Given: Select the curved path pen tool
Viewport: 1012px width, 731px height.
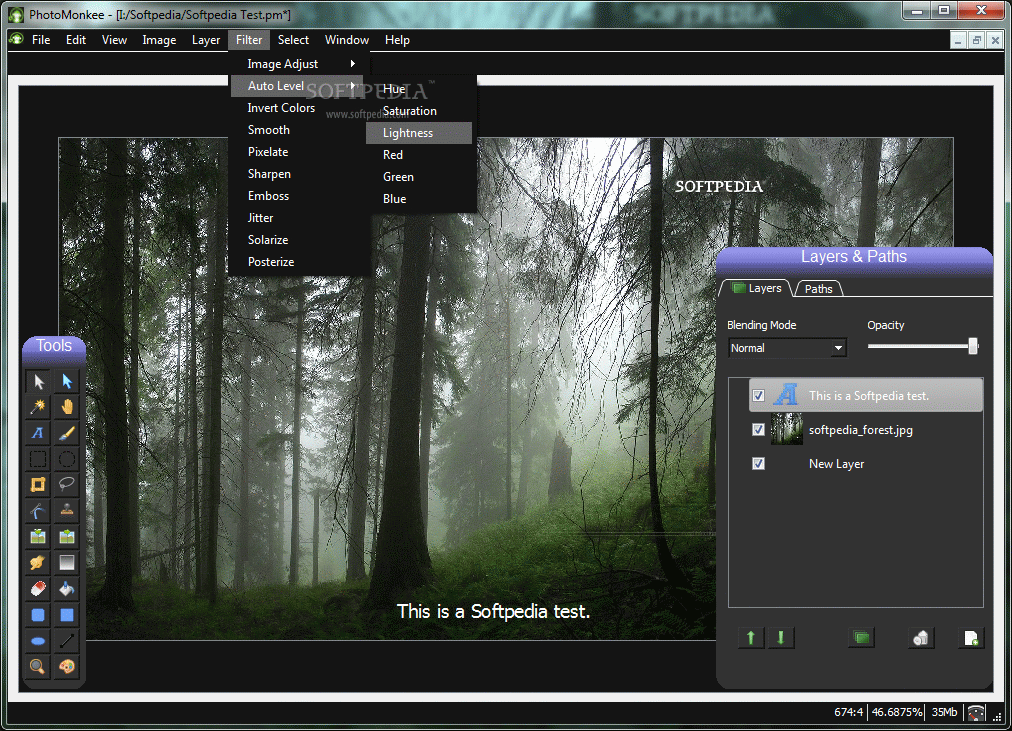Looking at the screenshot, I should click(x=38, y=511).
